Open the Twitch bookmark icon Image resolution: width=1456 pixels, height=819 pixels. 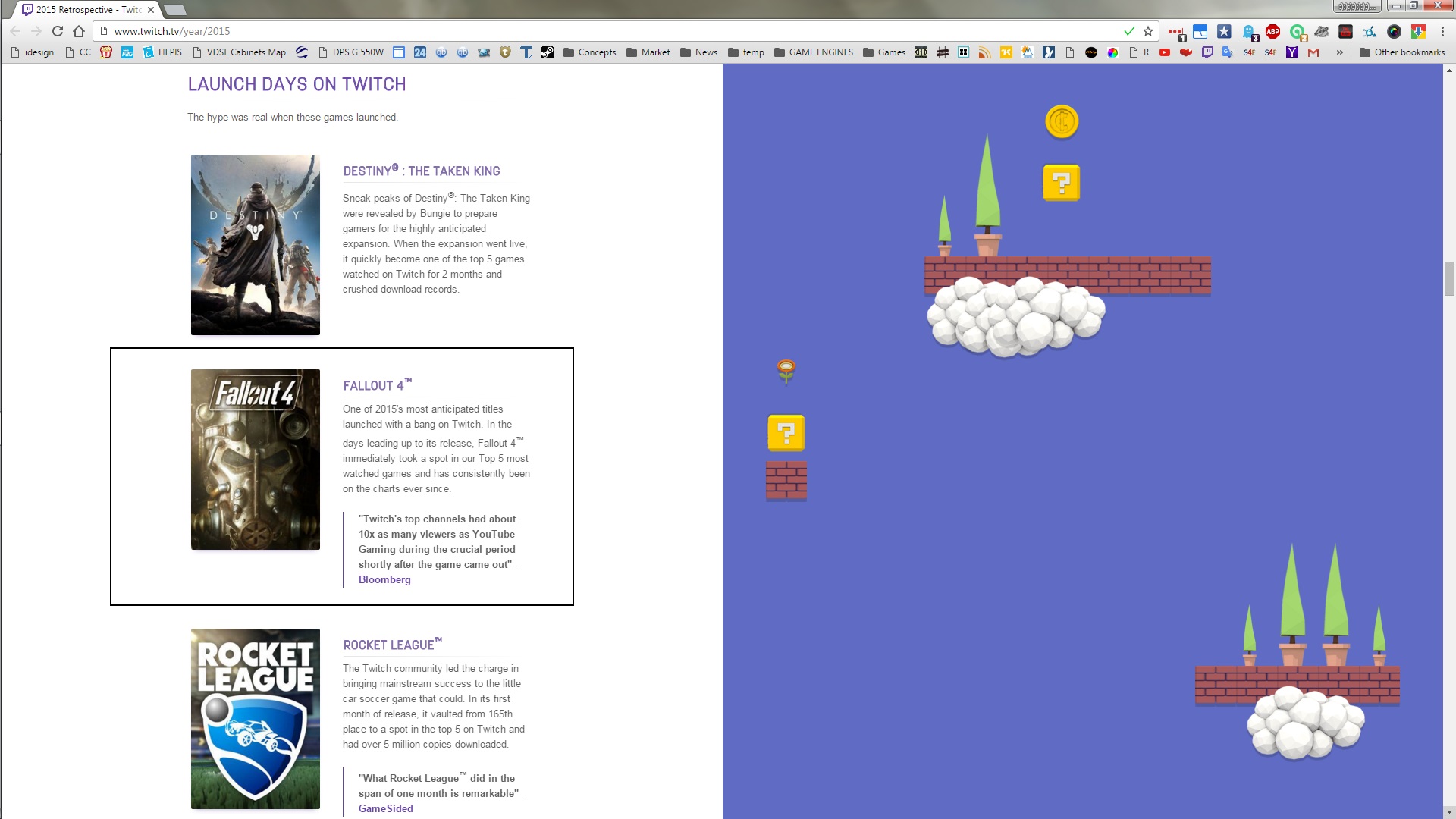coord(1207,52)
